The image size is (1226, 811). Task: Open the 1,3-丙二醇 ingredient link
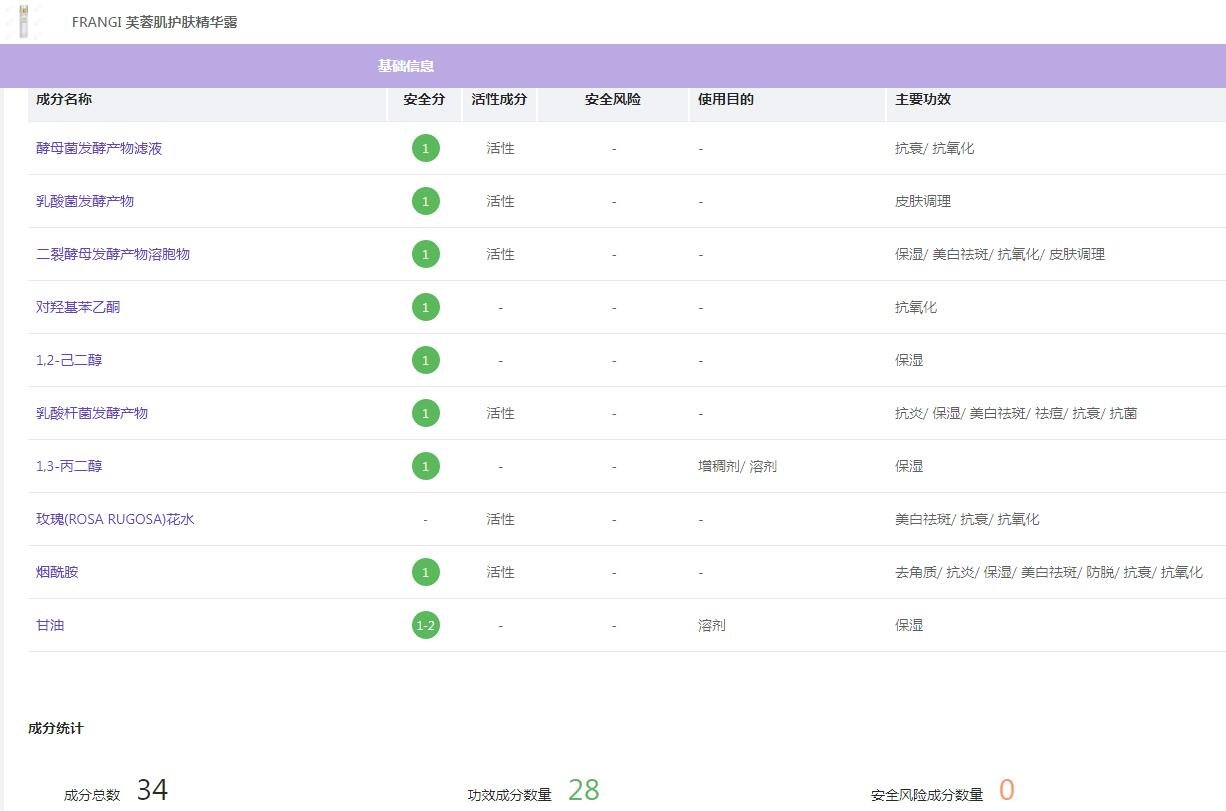coord(69,466)
